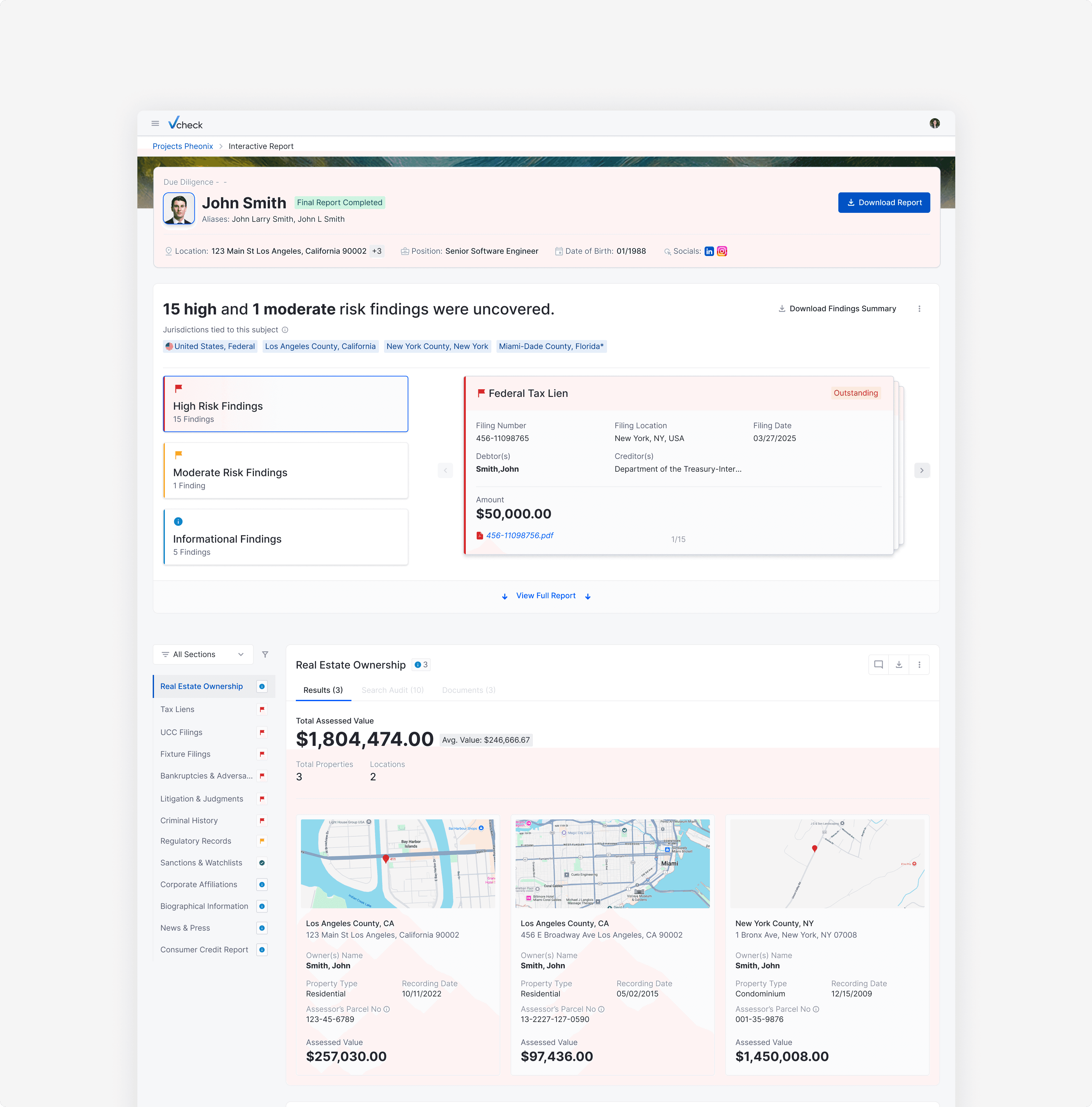Click the LinkedIn social icon
This screenshot has height=1107, width=1092.
point(709,252)
